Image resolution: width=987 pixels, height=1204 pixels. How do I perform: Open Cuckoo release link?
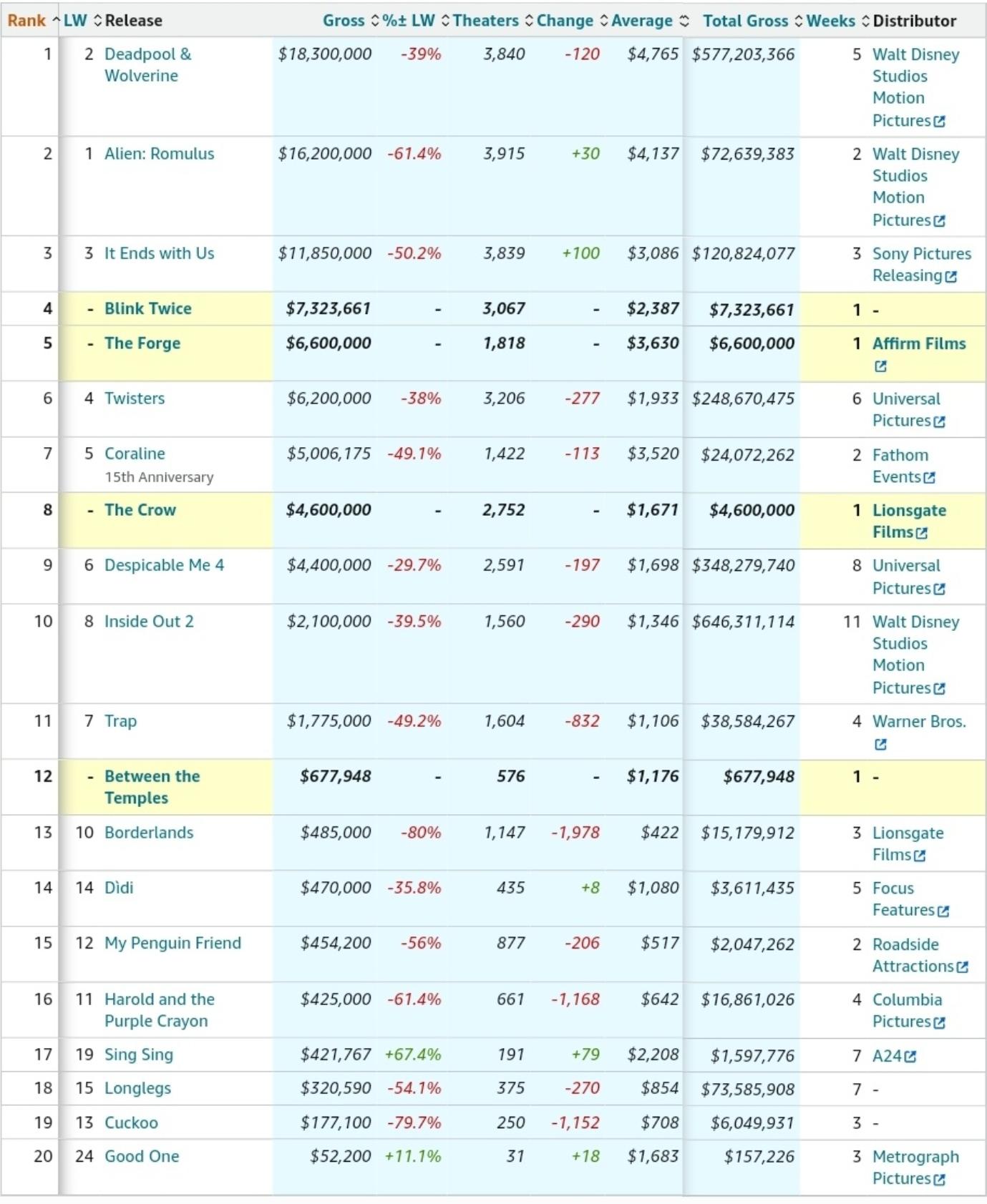[x=131, y=1122]
